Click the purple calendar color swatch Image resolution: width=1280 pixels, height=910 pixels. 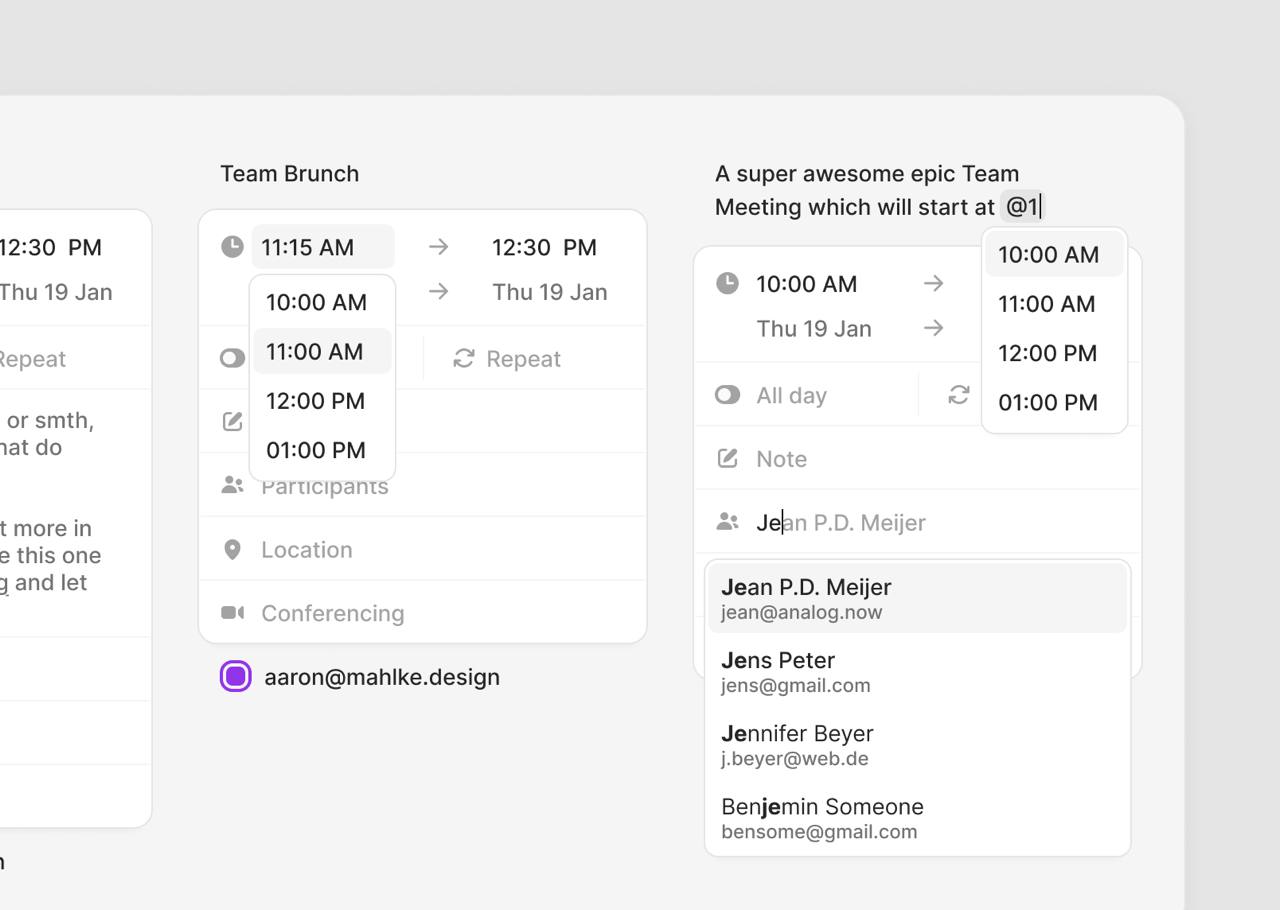235,677
